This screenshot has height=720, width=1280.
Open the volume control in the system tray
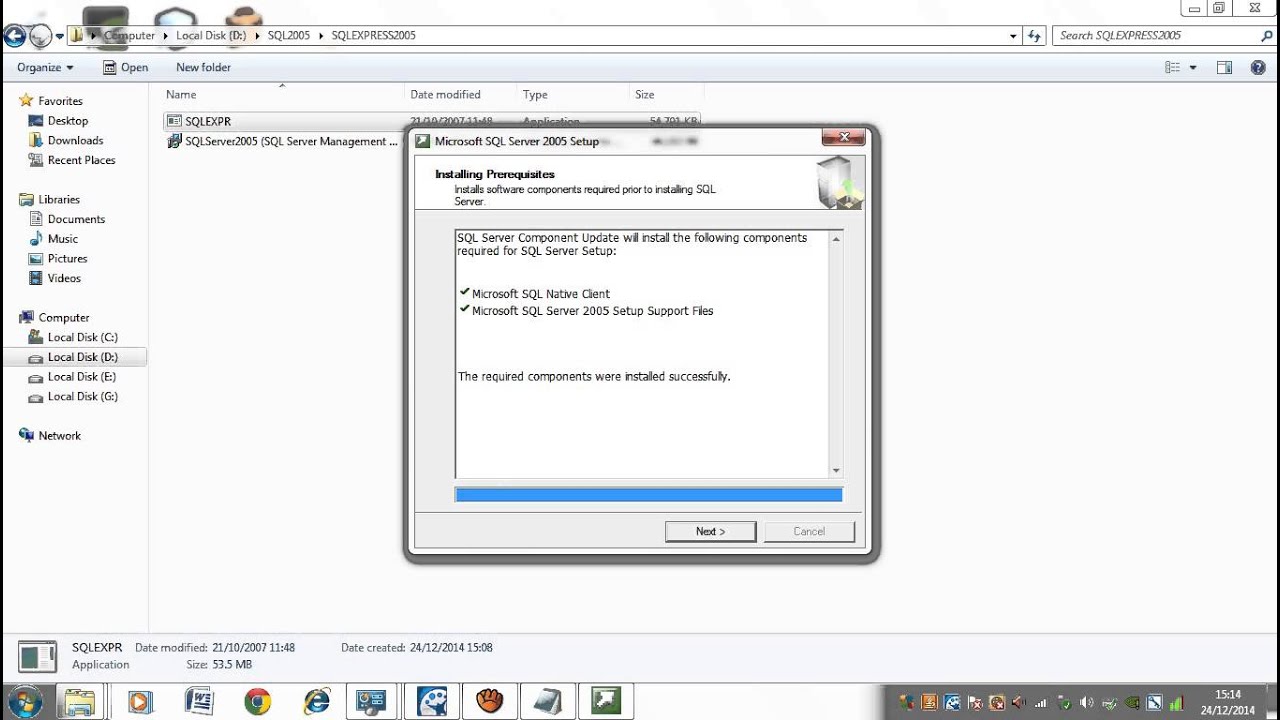click(x=1086, y=702)
